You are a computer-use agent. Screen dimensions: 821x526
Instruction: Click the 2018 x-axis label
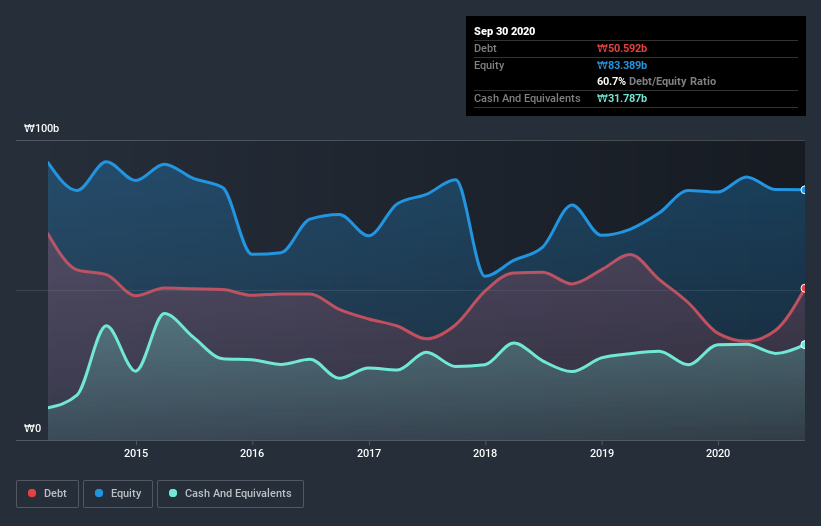[485, 453]
